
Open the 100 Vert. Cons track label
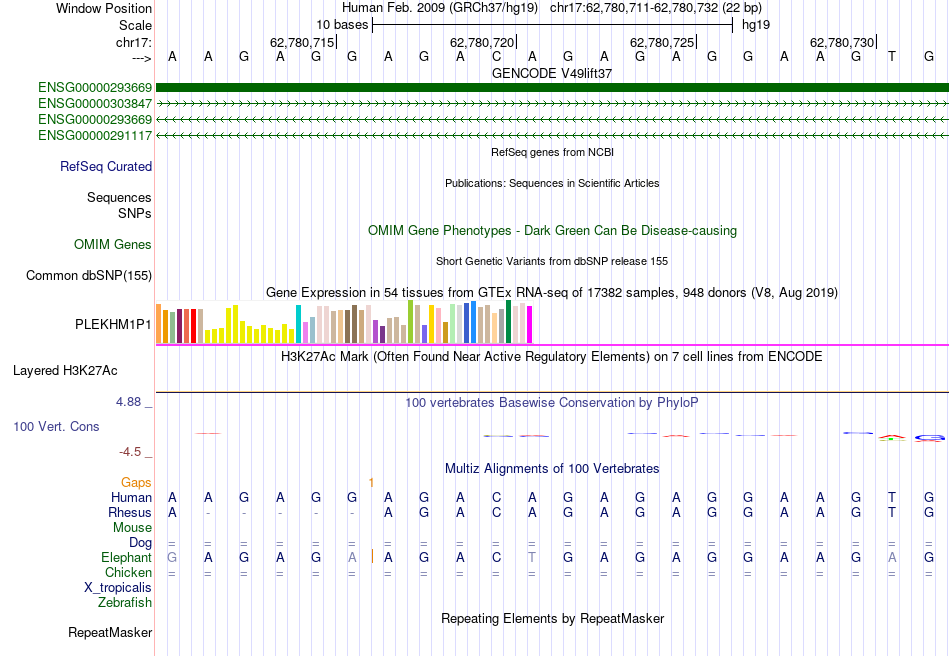click(56, 426)
